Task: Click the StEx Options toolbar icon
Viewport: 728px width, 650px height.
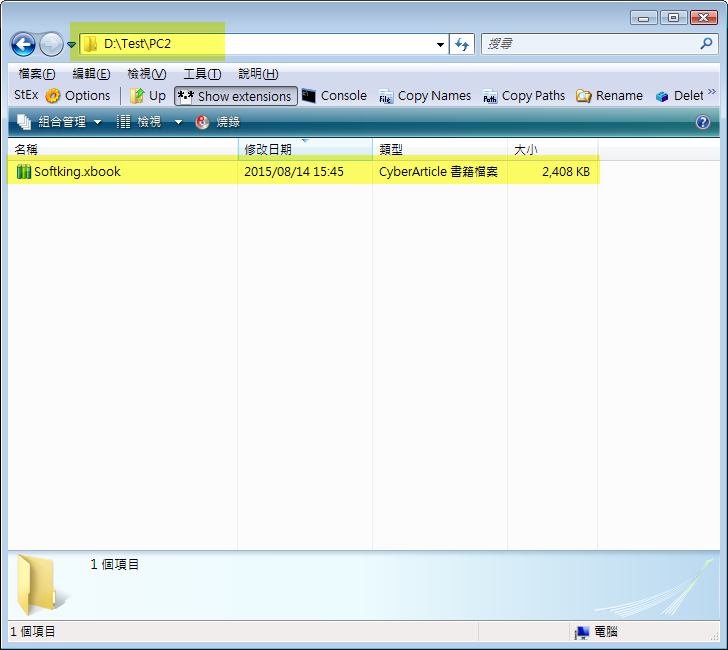Action: 77,96
